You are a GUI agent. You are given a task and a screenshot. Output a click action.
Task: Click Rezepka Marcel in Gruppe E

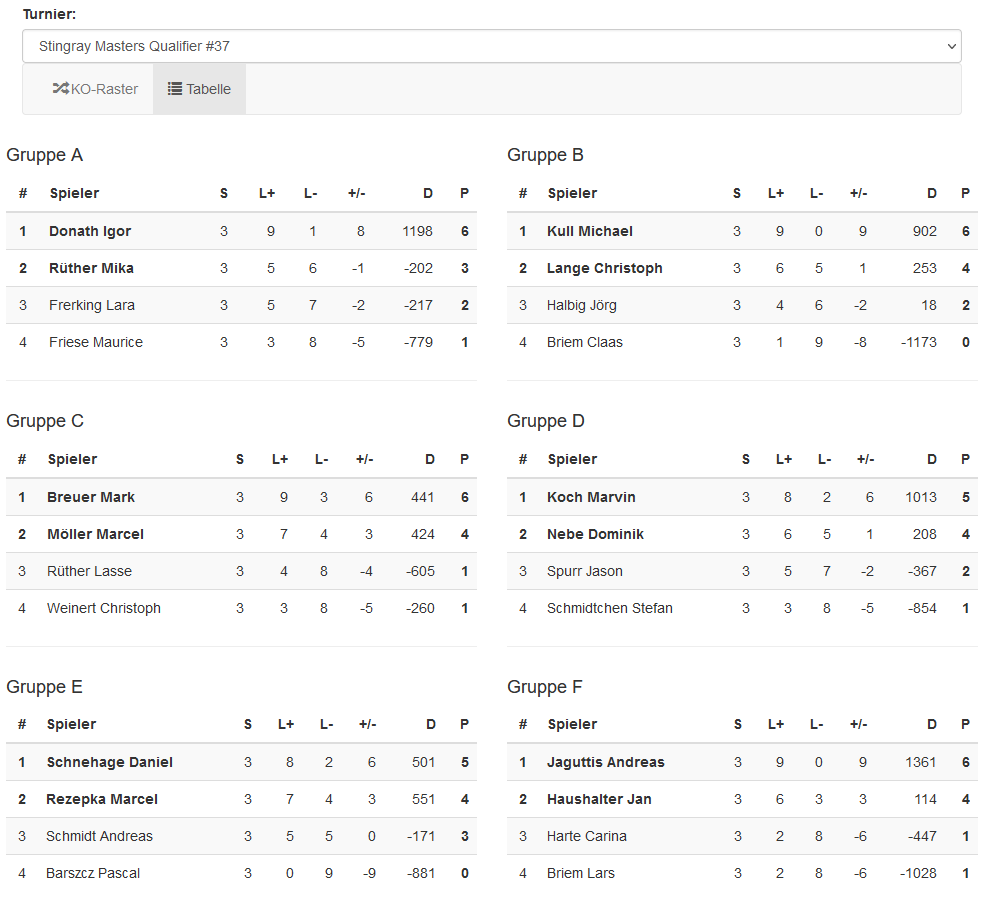tap(102, 799)
